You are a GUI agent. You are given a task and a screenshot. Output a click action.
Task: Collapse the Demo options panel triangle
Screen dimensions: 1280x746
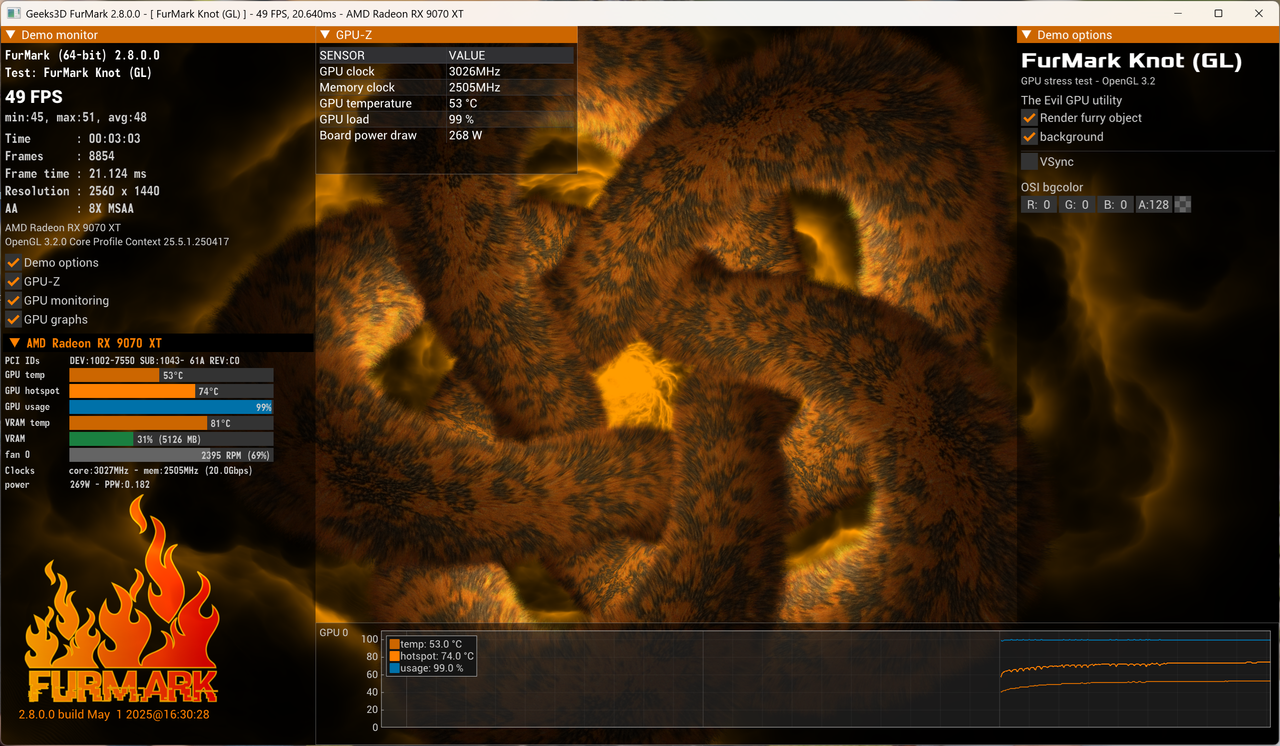[1027, 35]
